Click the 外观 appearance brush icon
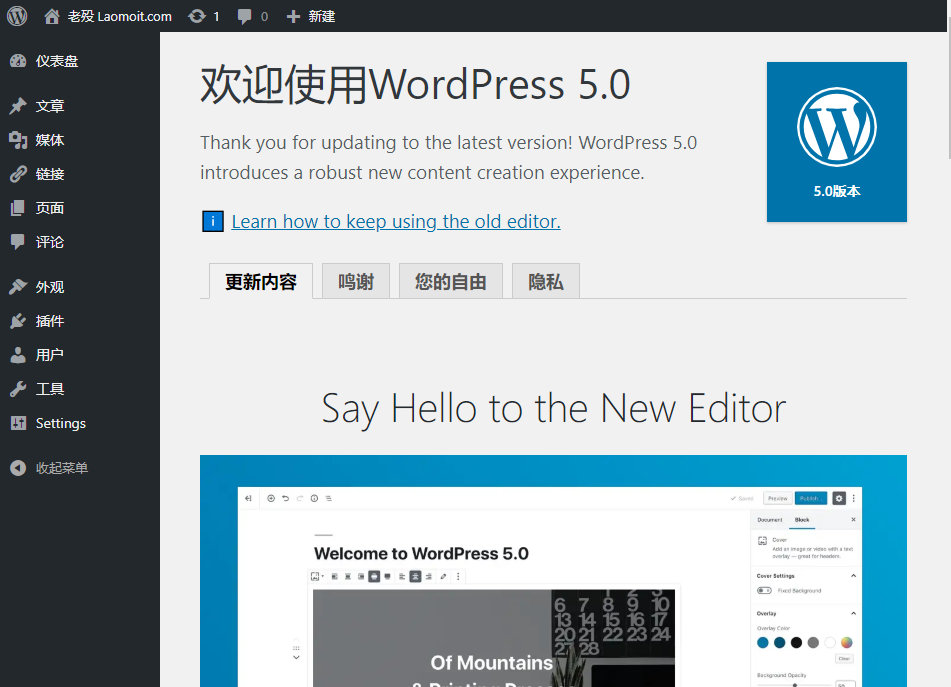Screen dimensions: 951x687 (18, 287)
